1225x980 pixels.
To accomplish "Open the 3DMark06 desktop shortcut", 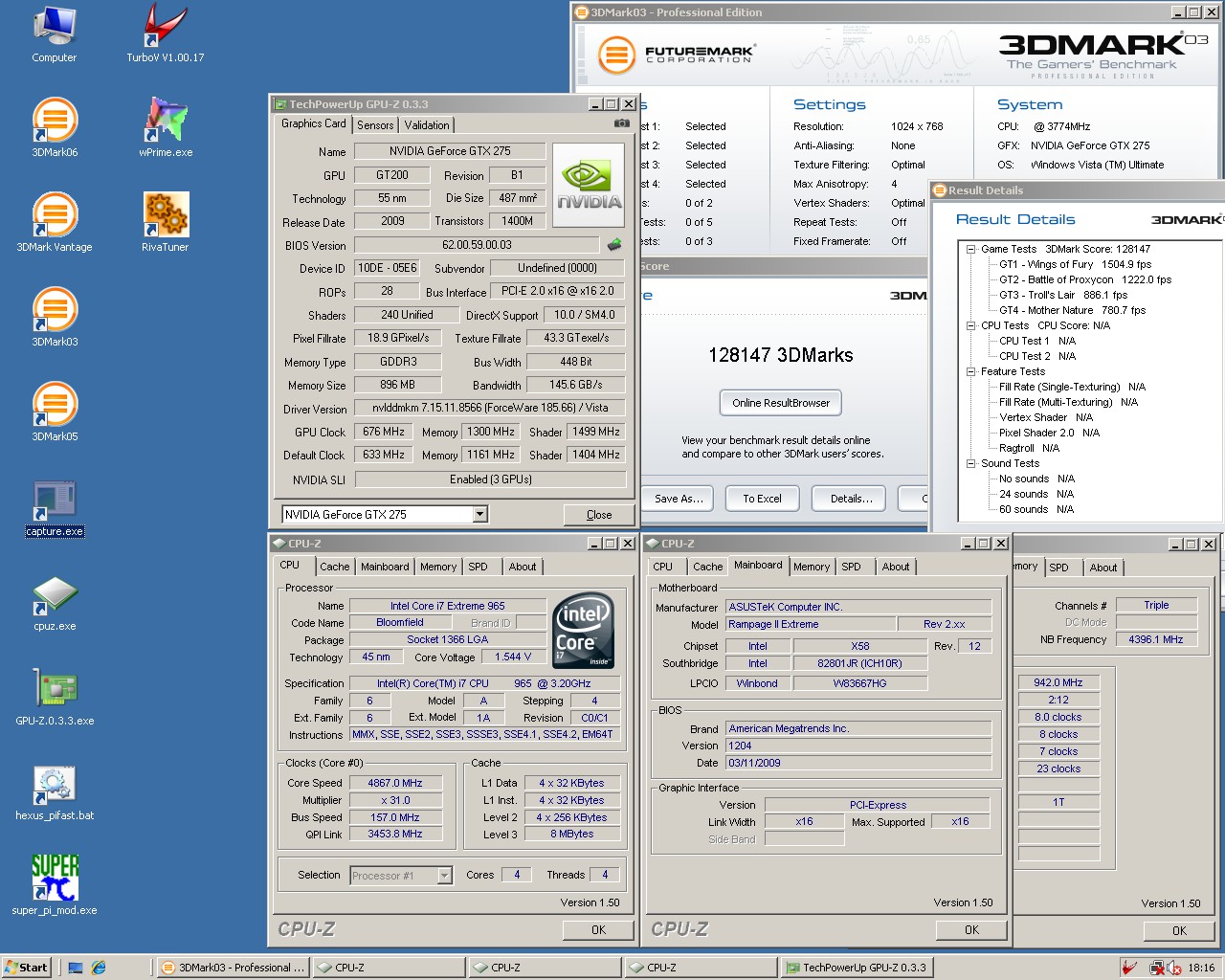I will click(x=55, y=127).
